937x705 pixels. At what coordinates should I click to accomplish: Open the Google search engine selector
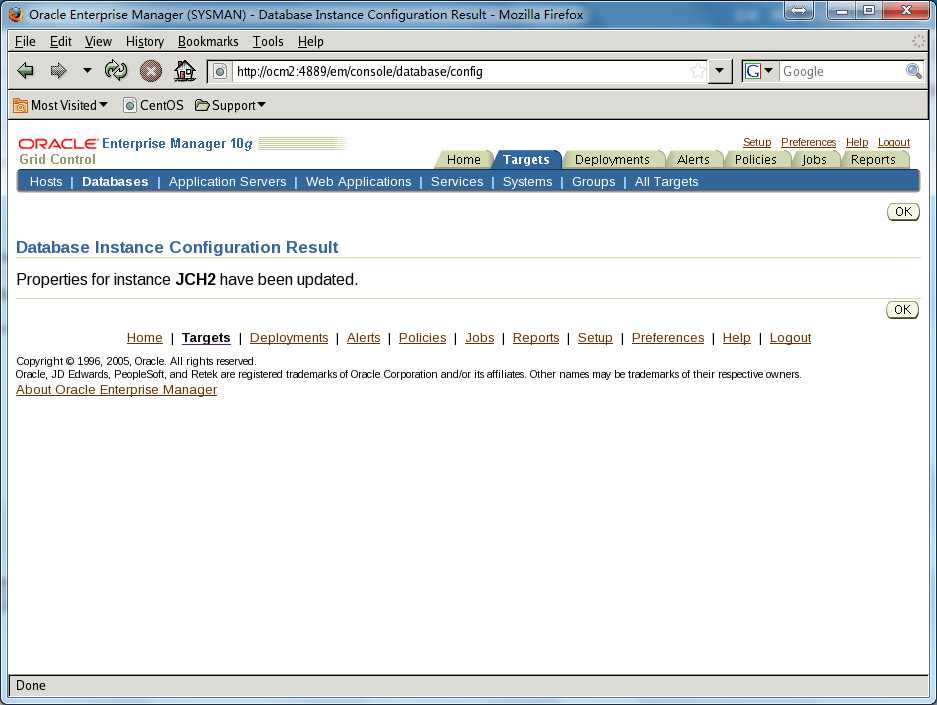[760, 71]
